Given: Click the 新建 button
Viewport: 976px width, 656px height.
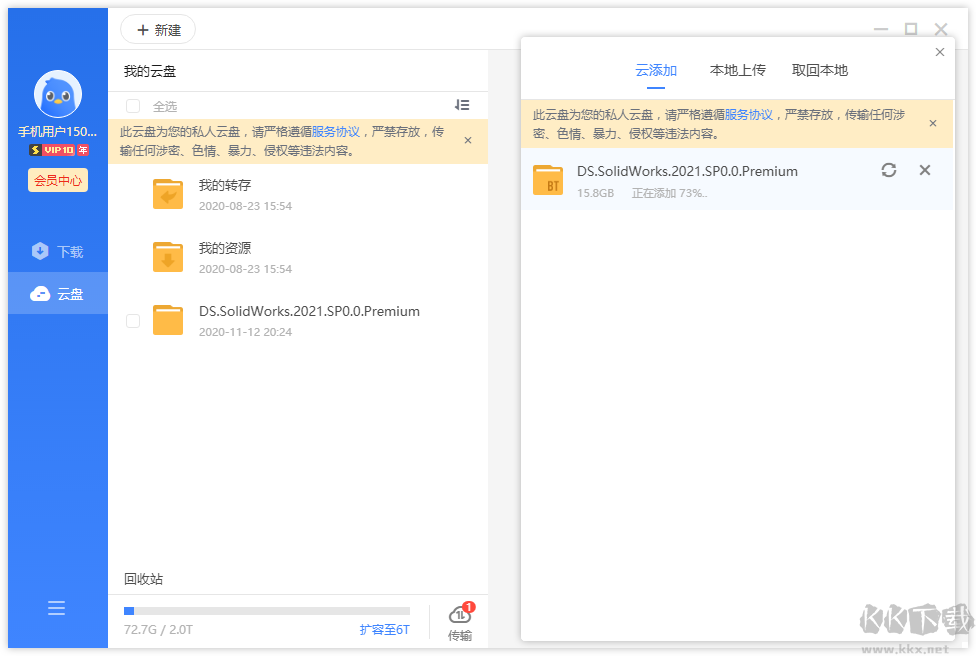Looking at the screenshot, I should 157,29.
